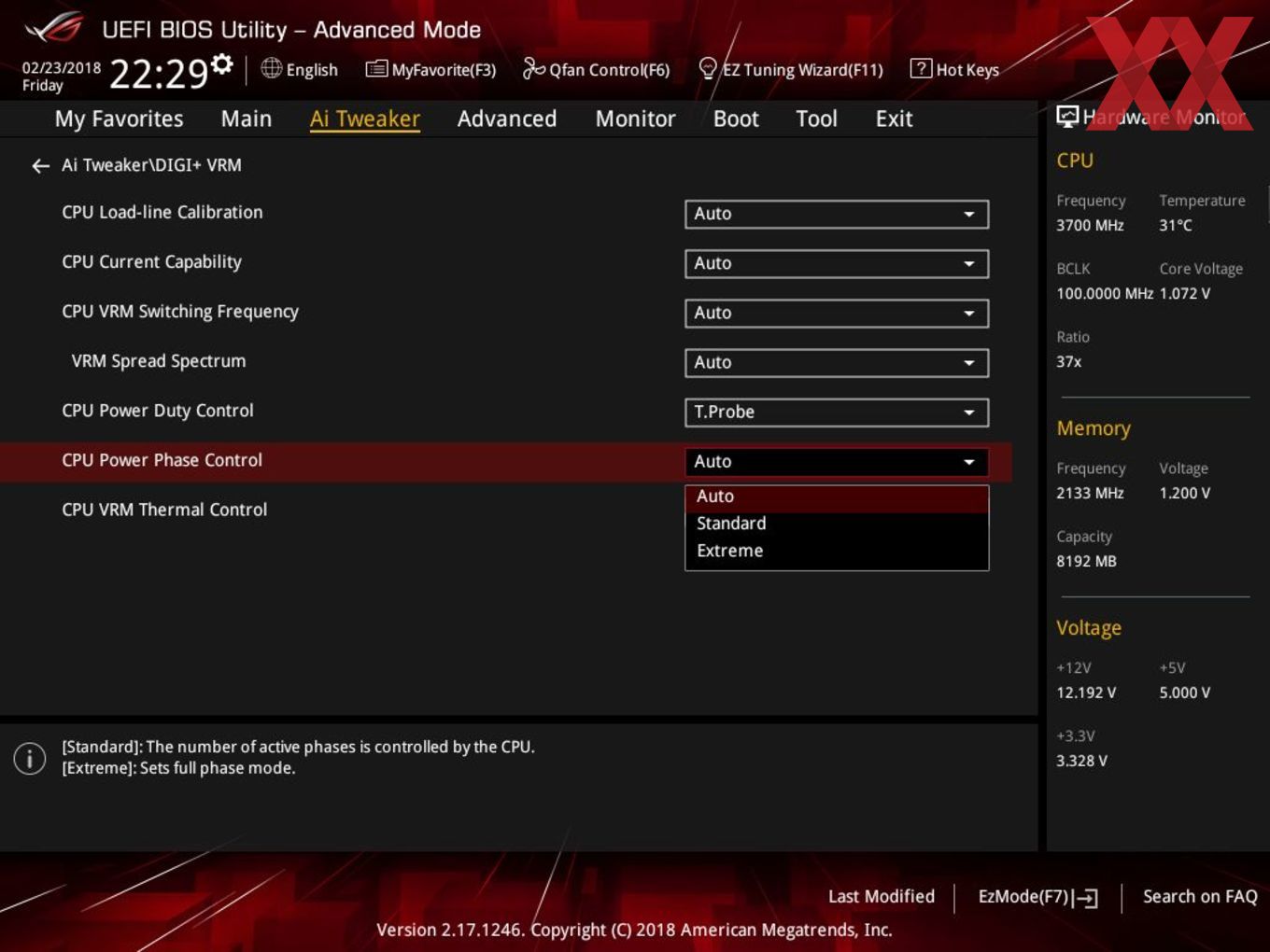Switch to the Main tab
1270x952 pixels.
tap(247, 119)
